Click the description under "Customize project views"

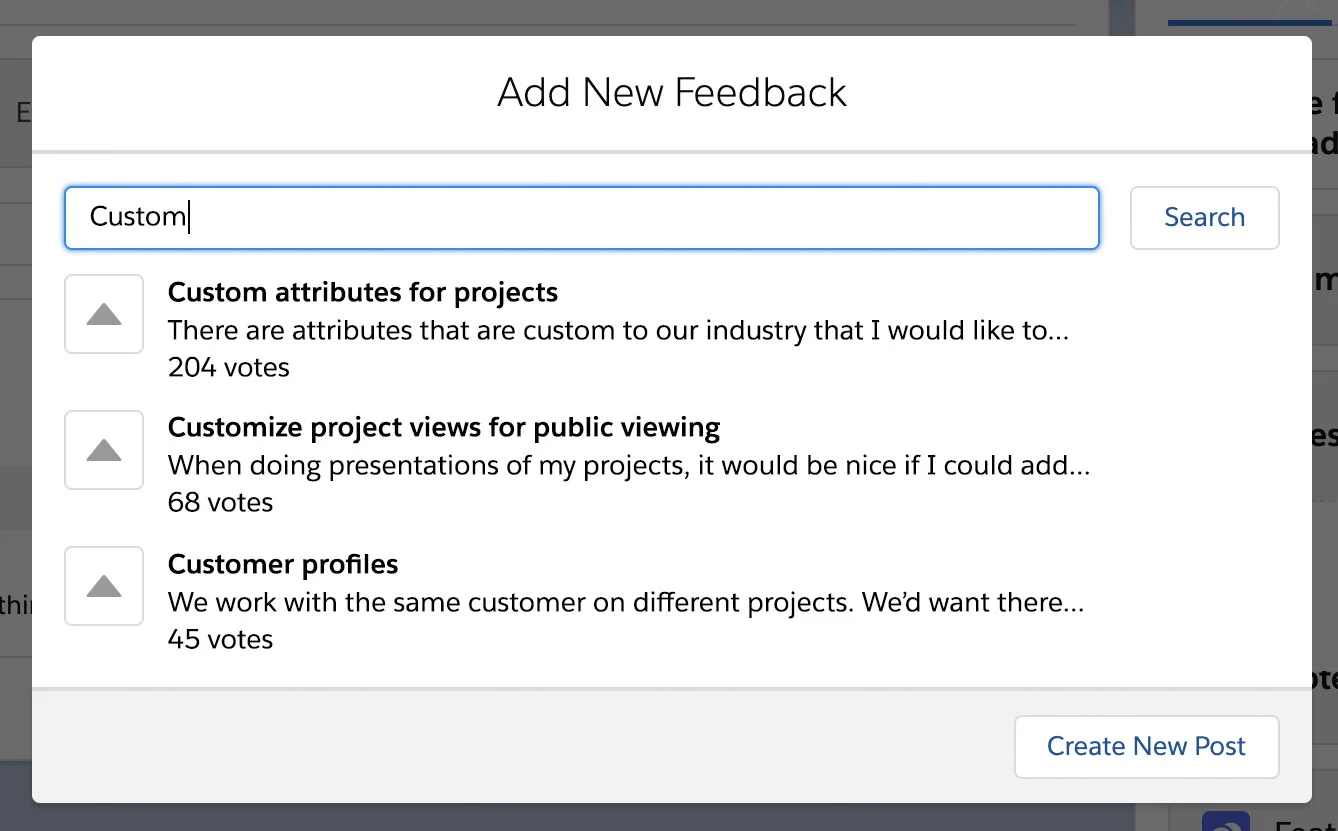point(630,465)
